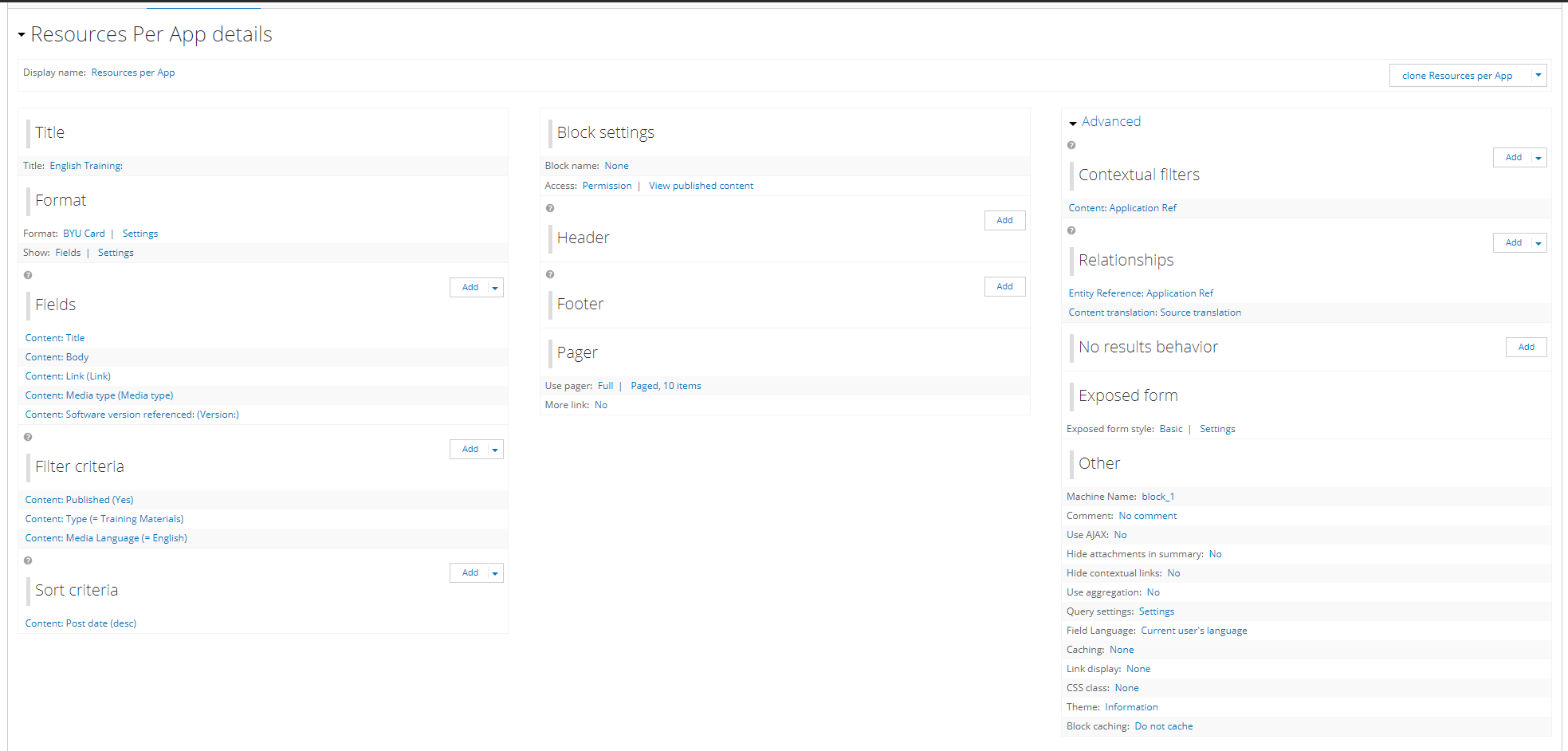Edit Content translation: Source translation relationship

click(1154, 313)
